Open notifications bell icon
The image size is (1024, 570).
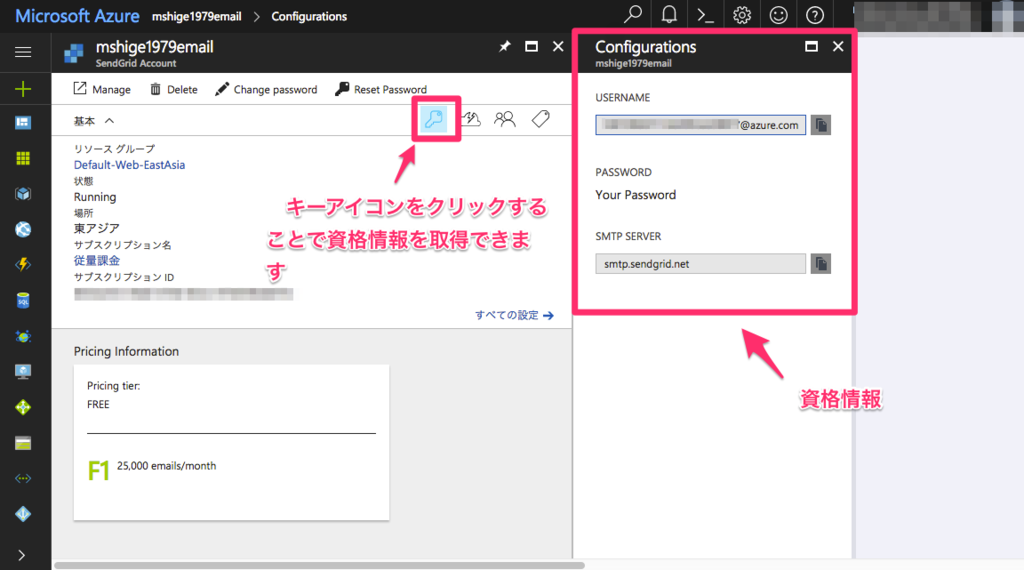pyautogui.click(x=669, y=15)
